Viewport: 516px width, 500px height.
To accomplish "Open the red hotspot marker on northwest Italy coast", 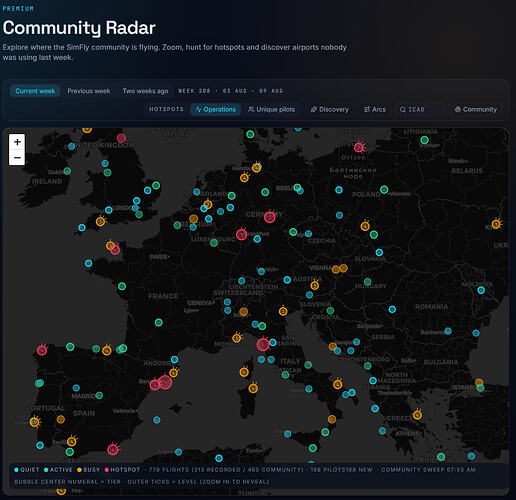I will 263,344.
